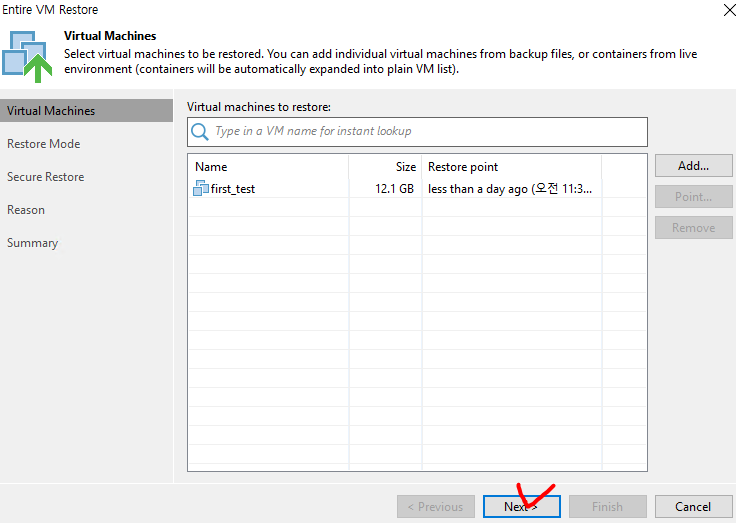Click the Entire VM Restore wizard icon

point(27,57)
